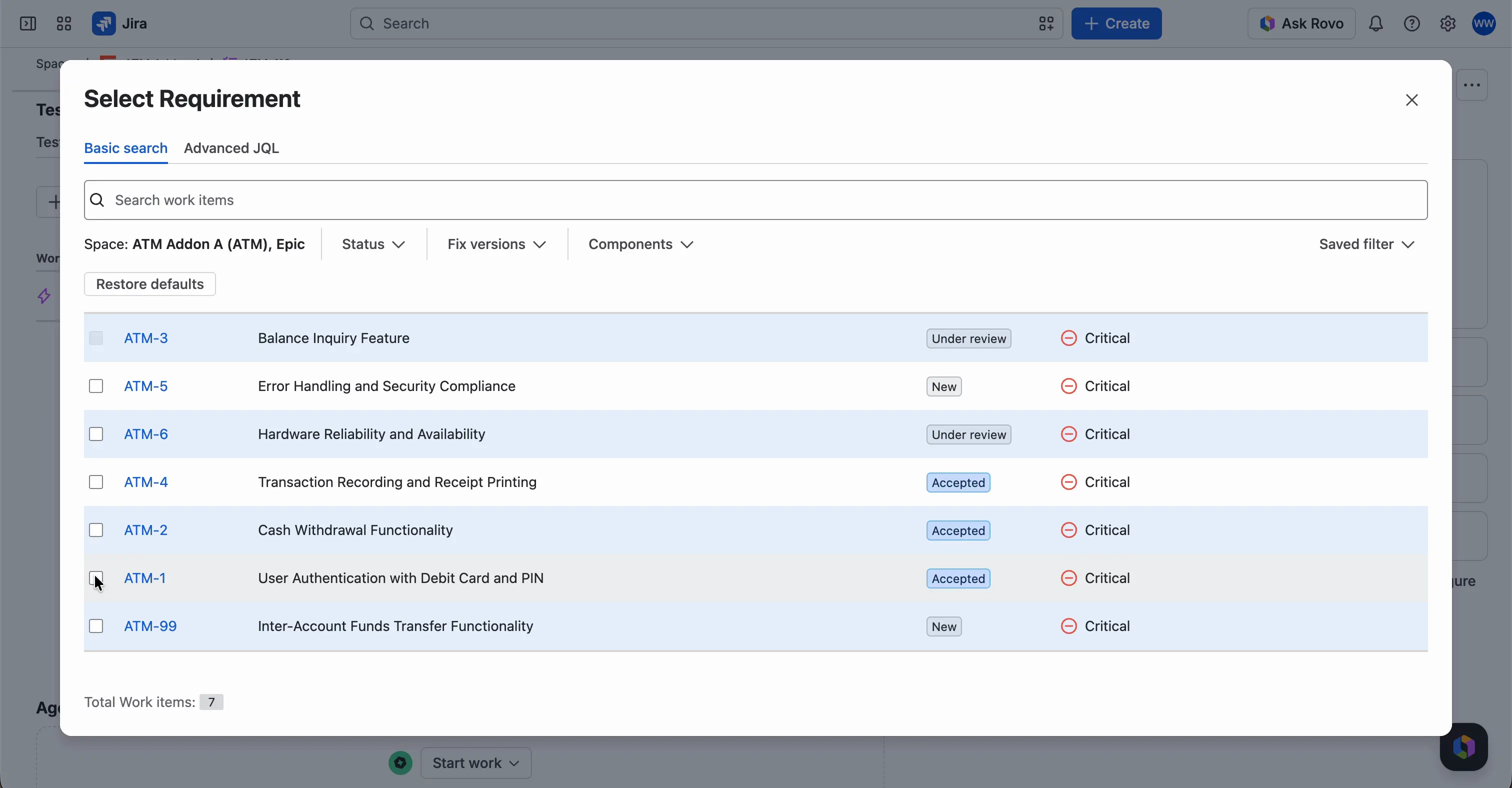
Task: Focus the top Jira Search field
Action: tap(706, 23)
